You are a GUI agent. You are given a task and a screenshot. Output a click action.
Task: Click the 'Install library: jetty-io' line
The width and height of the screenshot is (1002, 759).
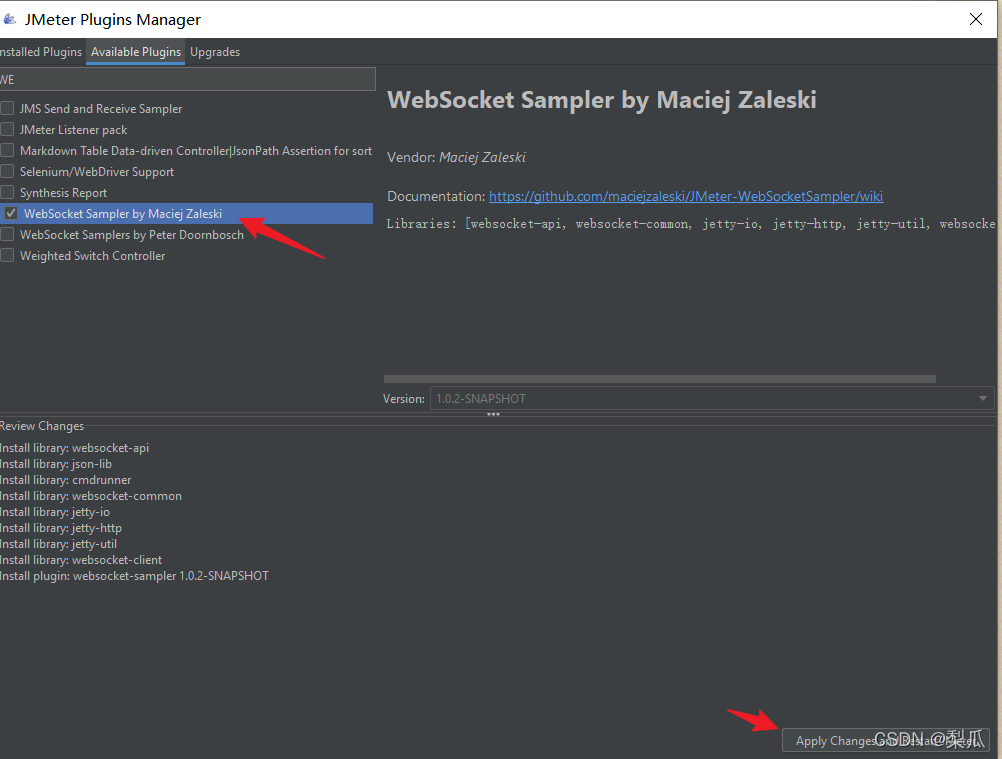(x=54, y=512)
